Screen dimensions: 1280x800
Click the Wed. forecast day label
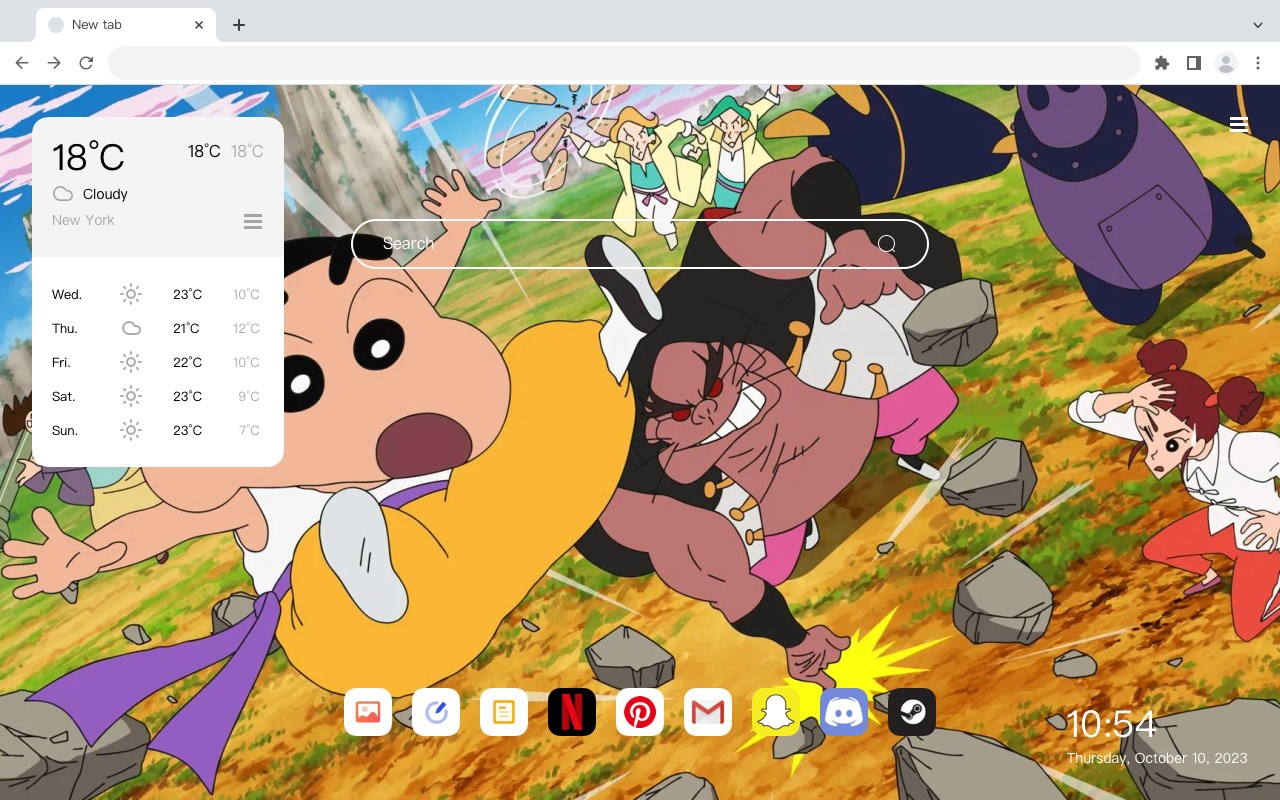67,295
